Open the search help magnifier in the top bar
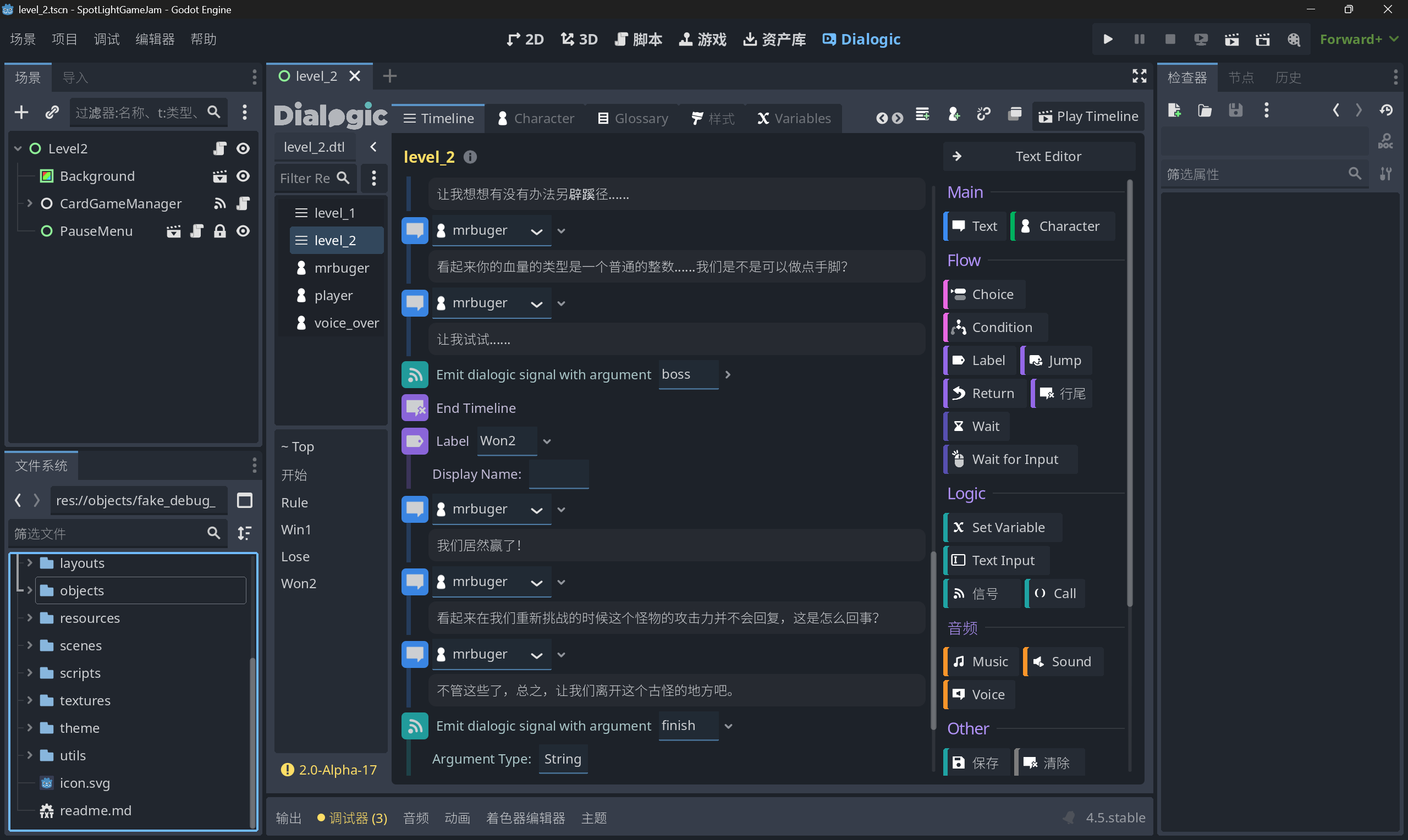 (1294, 39)
